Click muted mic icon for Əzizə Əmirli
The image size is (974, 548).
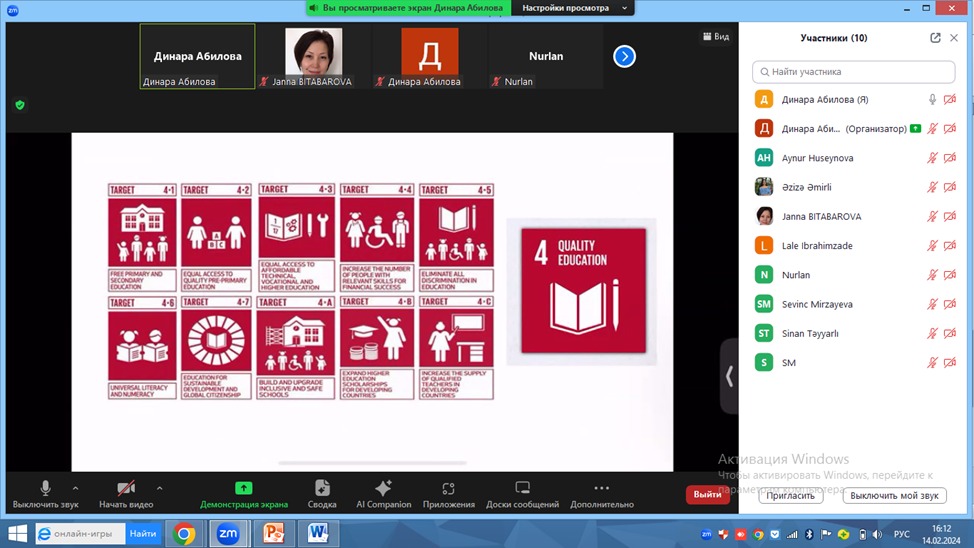click(x=932, y=187)
